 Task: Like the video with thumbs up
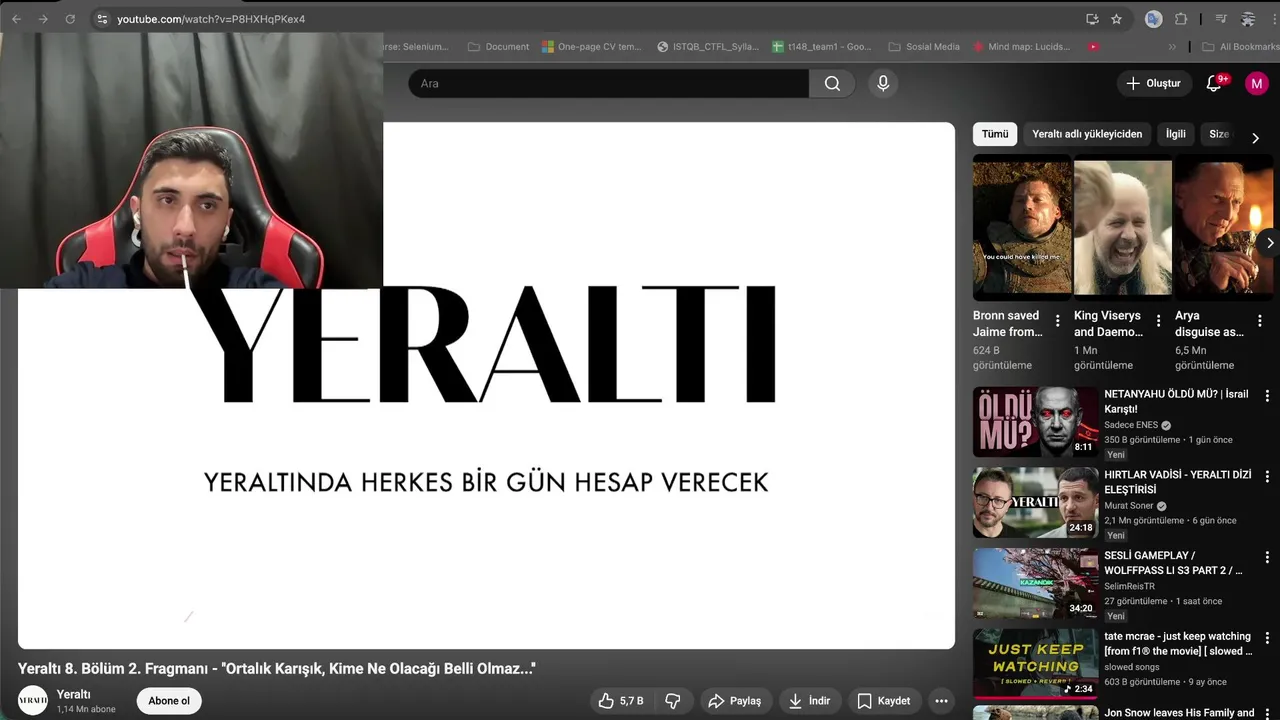pos(621,701)
